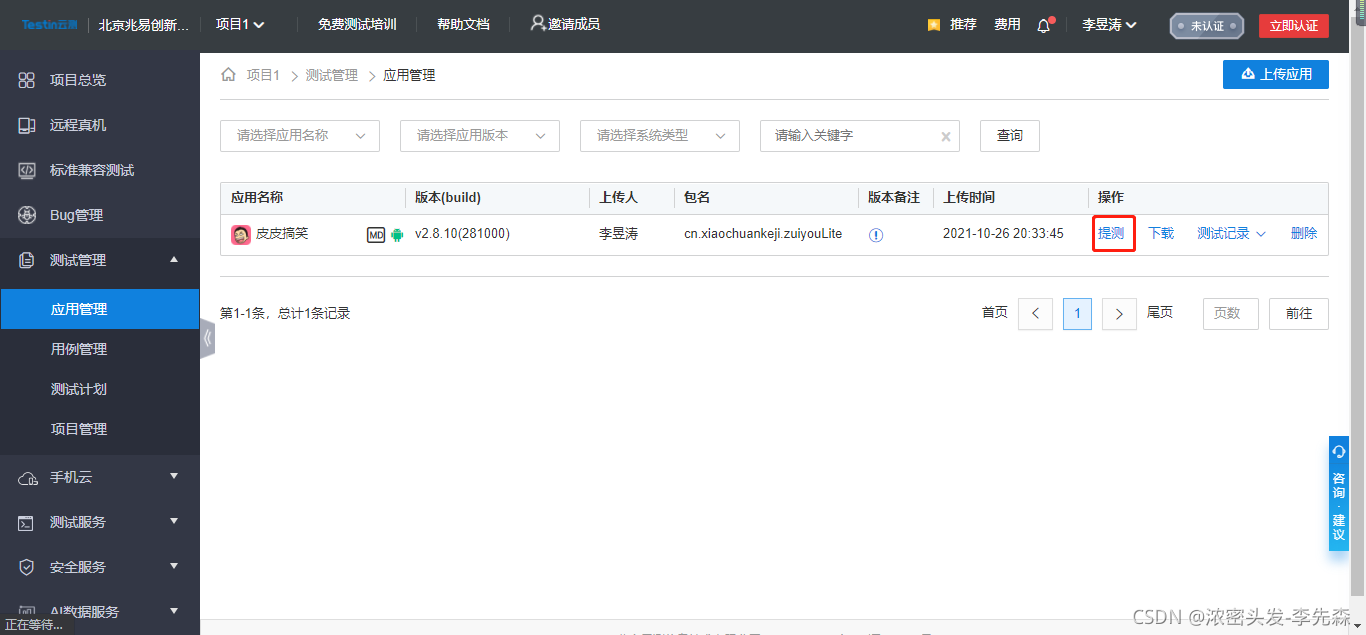Click the 皮皮搞笑 app avatar icon
The image size is (1366, 635).
(x=241, y=235)
